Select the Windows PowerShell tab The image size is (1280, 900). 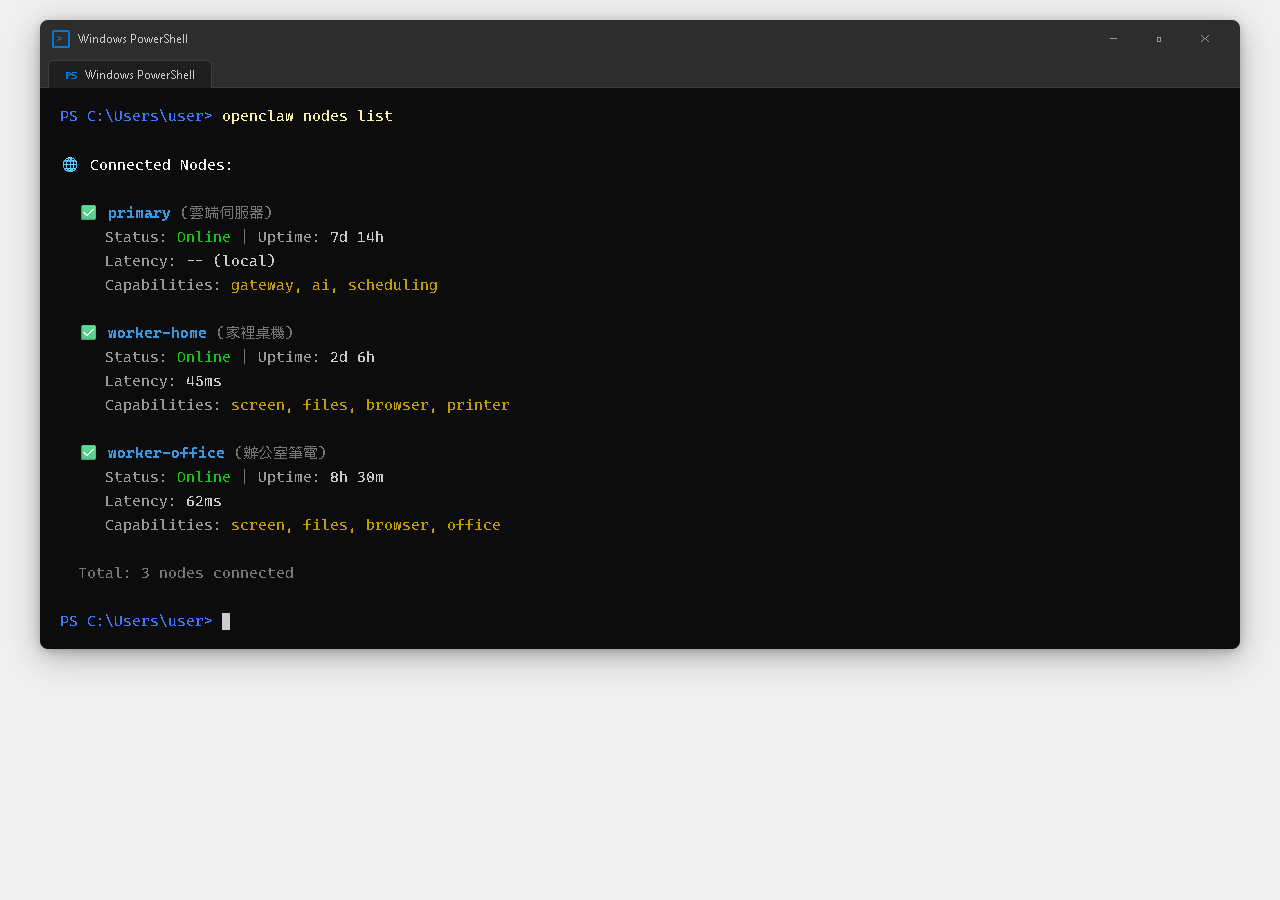click(x=130, y=75)
